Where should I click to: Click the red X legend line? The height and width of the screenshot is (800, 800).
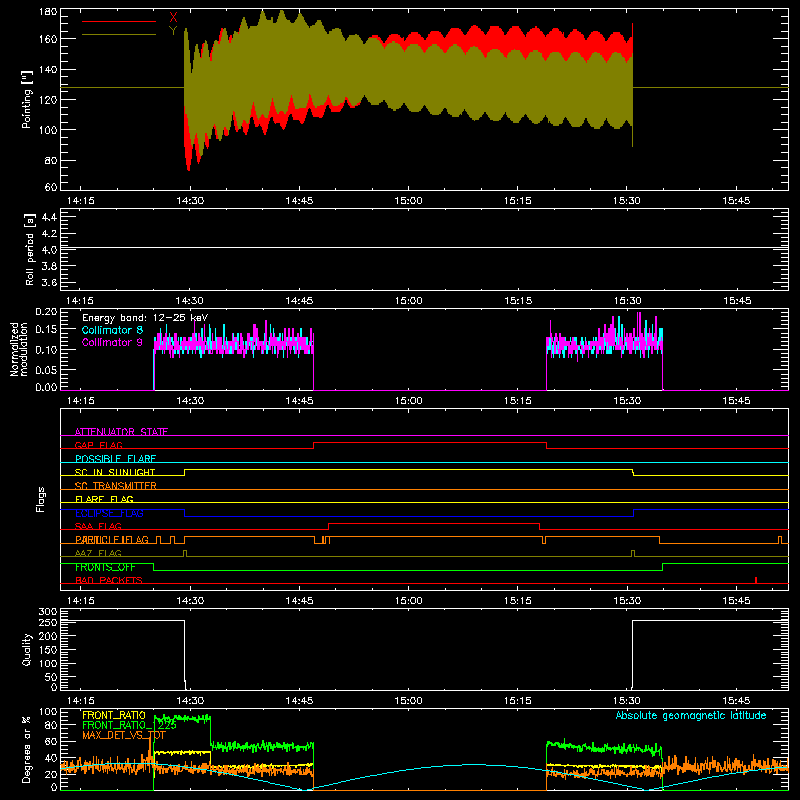(119, 21)
